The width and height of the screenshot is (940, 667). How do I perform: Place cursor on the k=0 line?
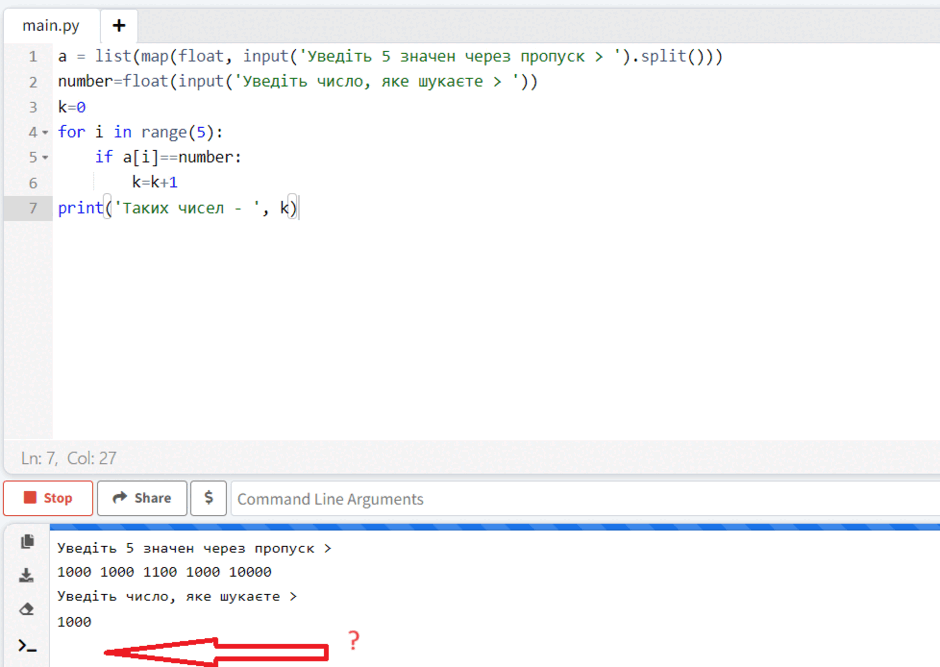click(x=72, y=107)
